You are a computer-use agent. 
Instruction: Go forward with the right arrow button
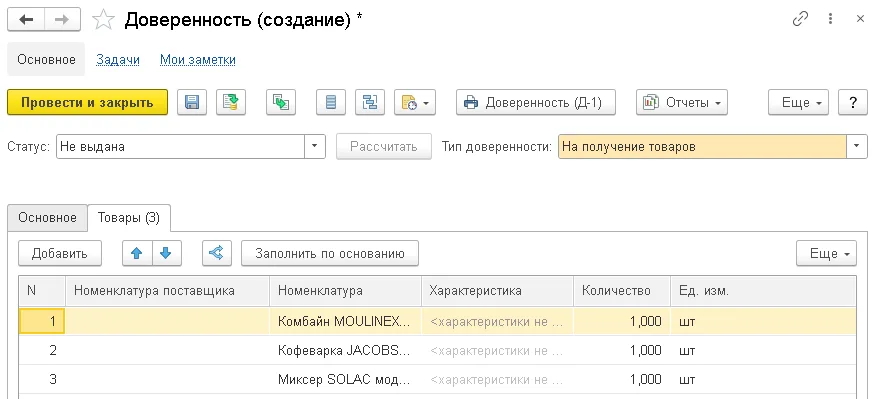62,20
